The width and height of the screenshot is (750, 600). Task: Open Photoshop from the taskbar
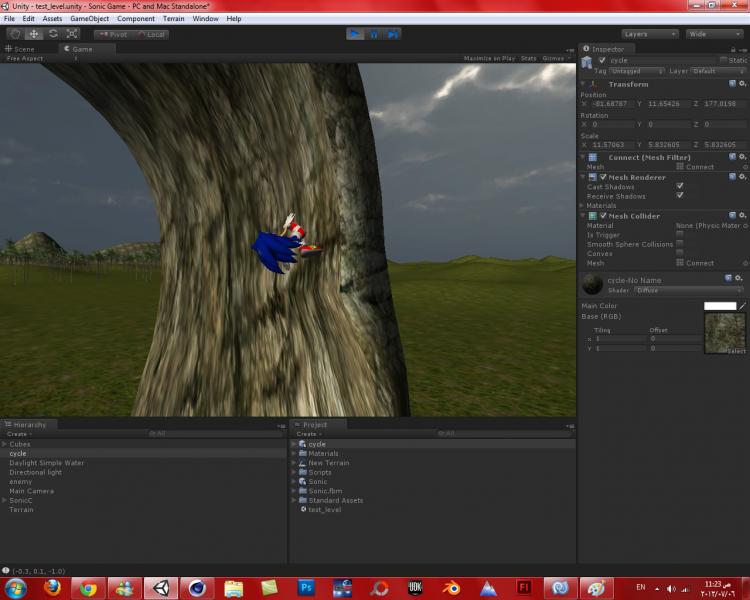pyautogui.click(x=306, y=588)
